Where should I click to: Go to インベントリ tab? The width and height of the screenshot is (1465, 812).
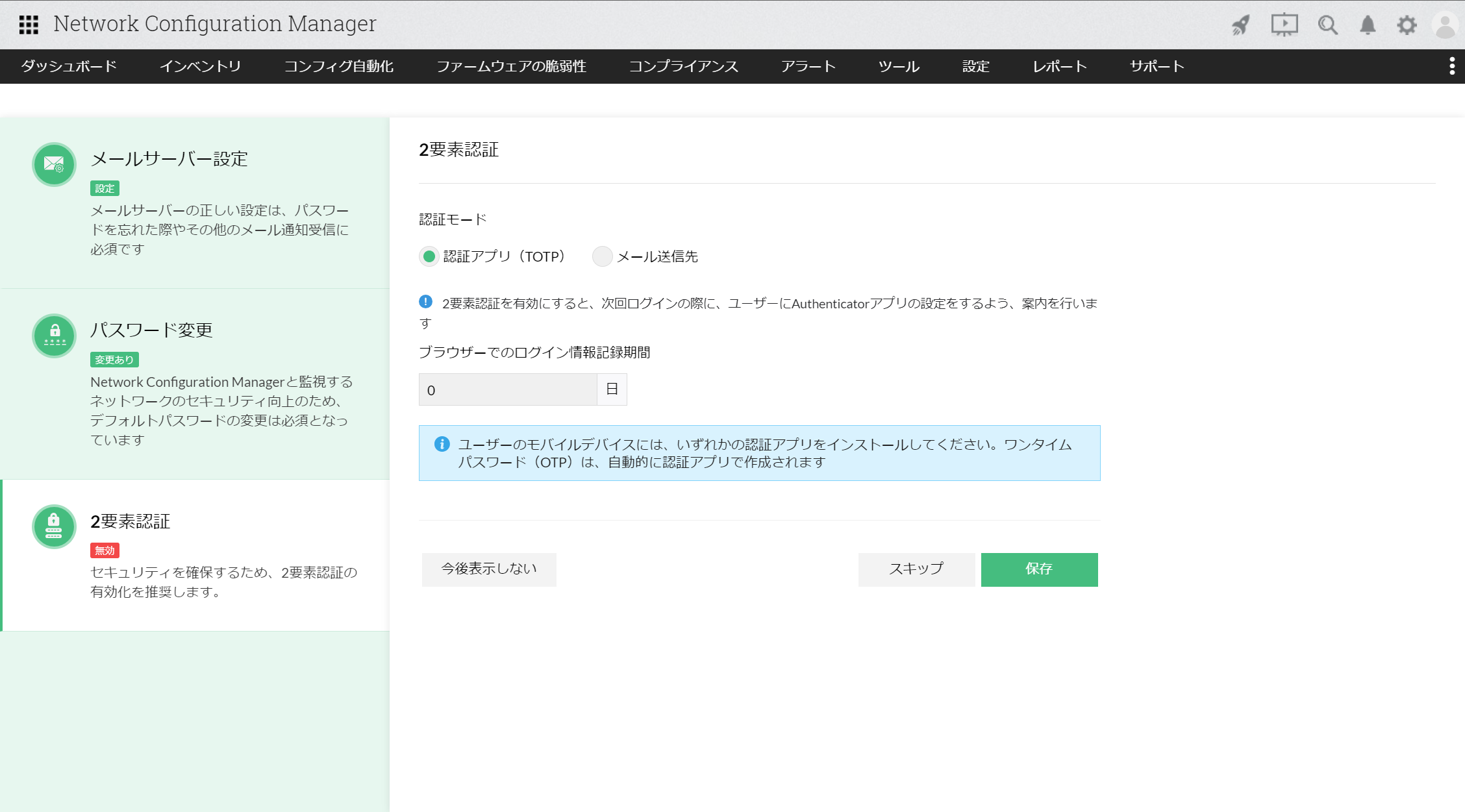point(200,66)
